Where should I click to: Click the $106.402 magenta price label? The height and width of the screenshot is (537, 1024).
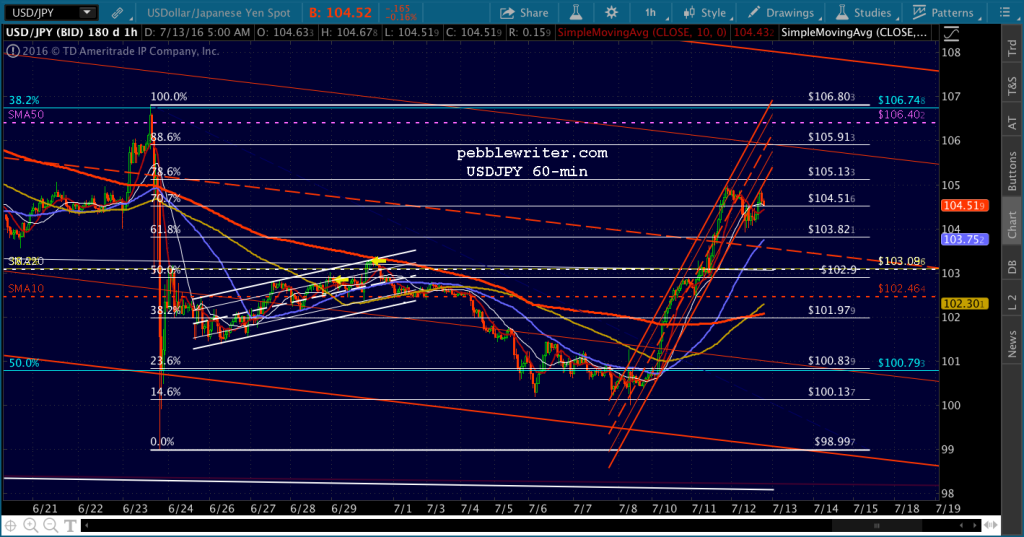901,114
